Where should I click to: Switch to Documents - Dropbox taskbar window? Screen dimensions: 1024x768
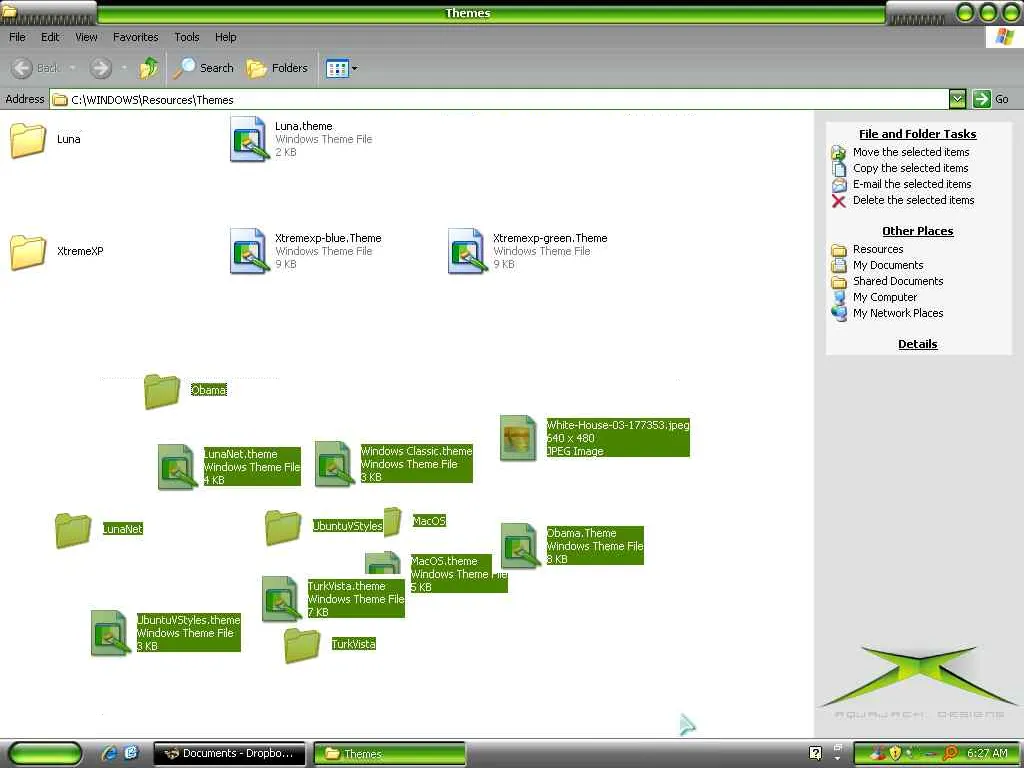point(229,754)
